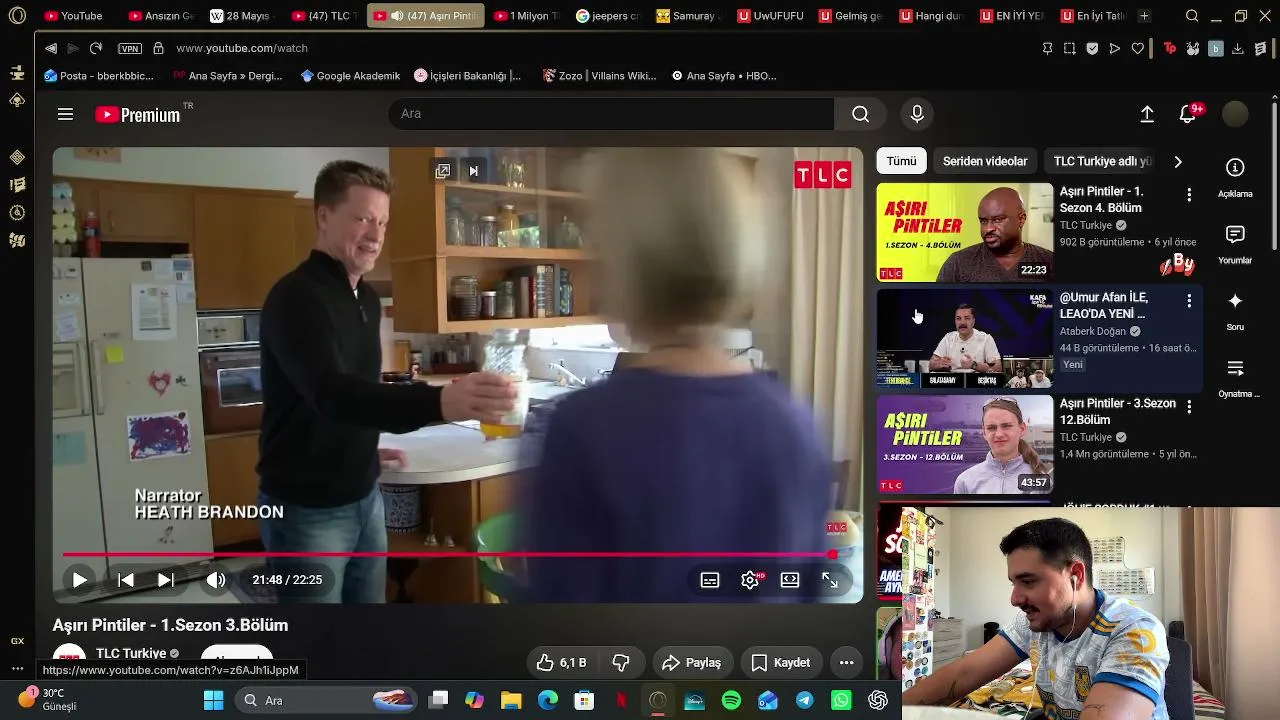1280x720 pixels.
Task: Open Telegram from the taskbar
Action: [x=804, y=700]
